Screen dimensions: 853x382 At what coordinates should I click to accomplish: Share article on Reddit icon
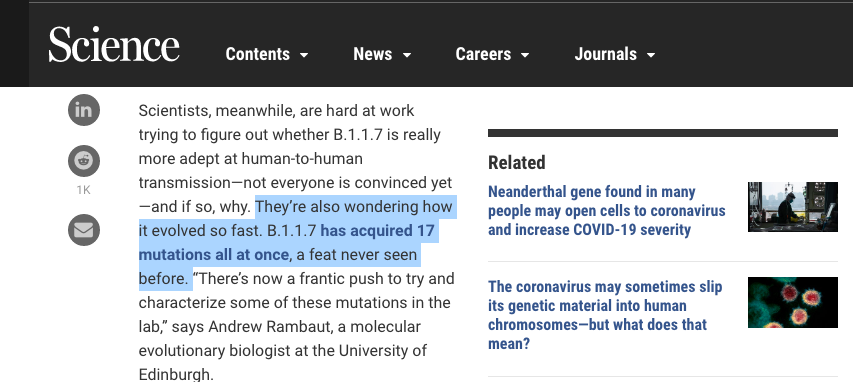point(84,161)
